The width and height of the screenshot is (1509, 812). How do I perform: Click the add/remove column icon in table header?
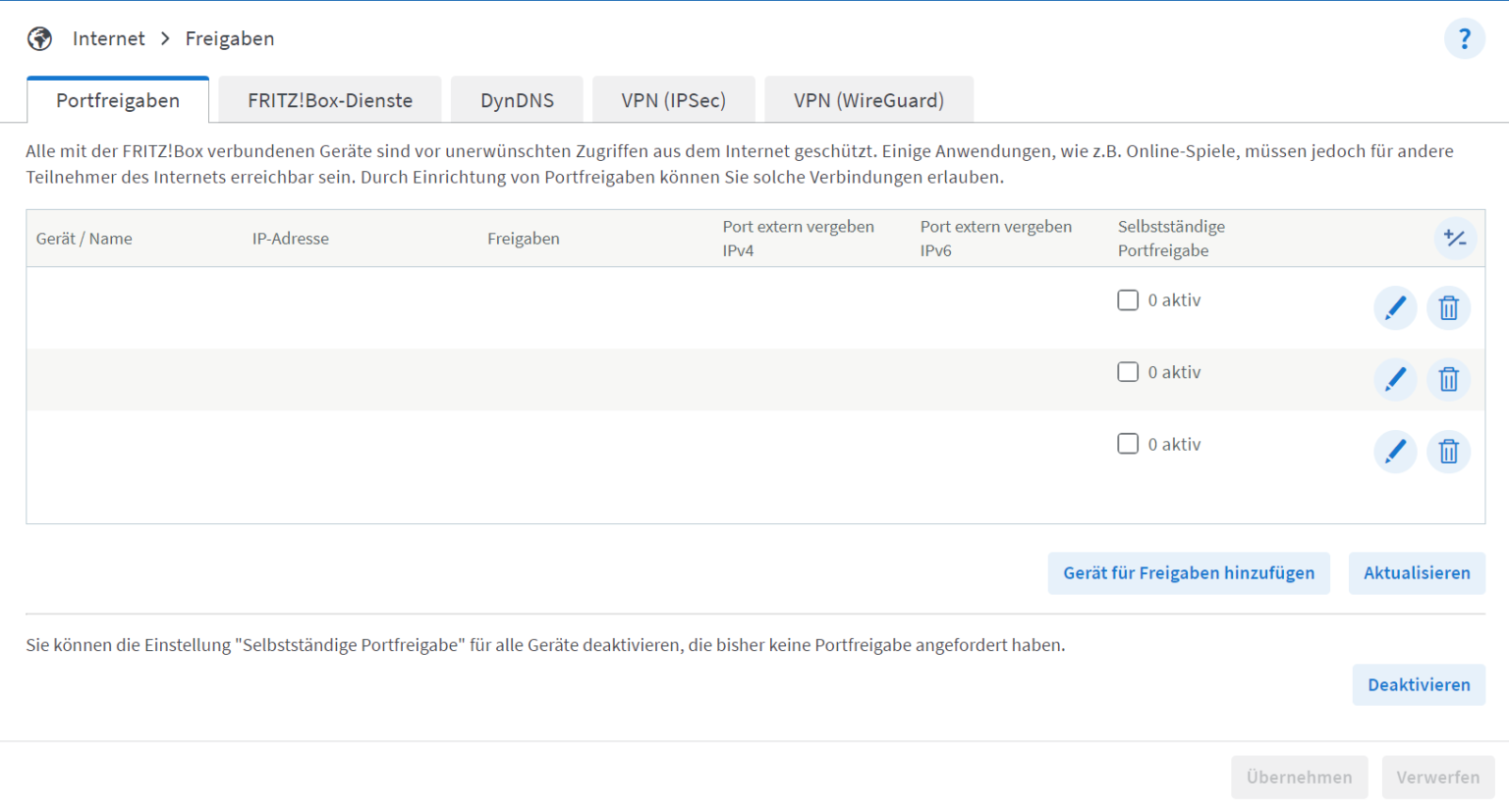coord(1456,238)
